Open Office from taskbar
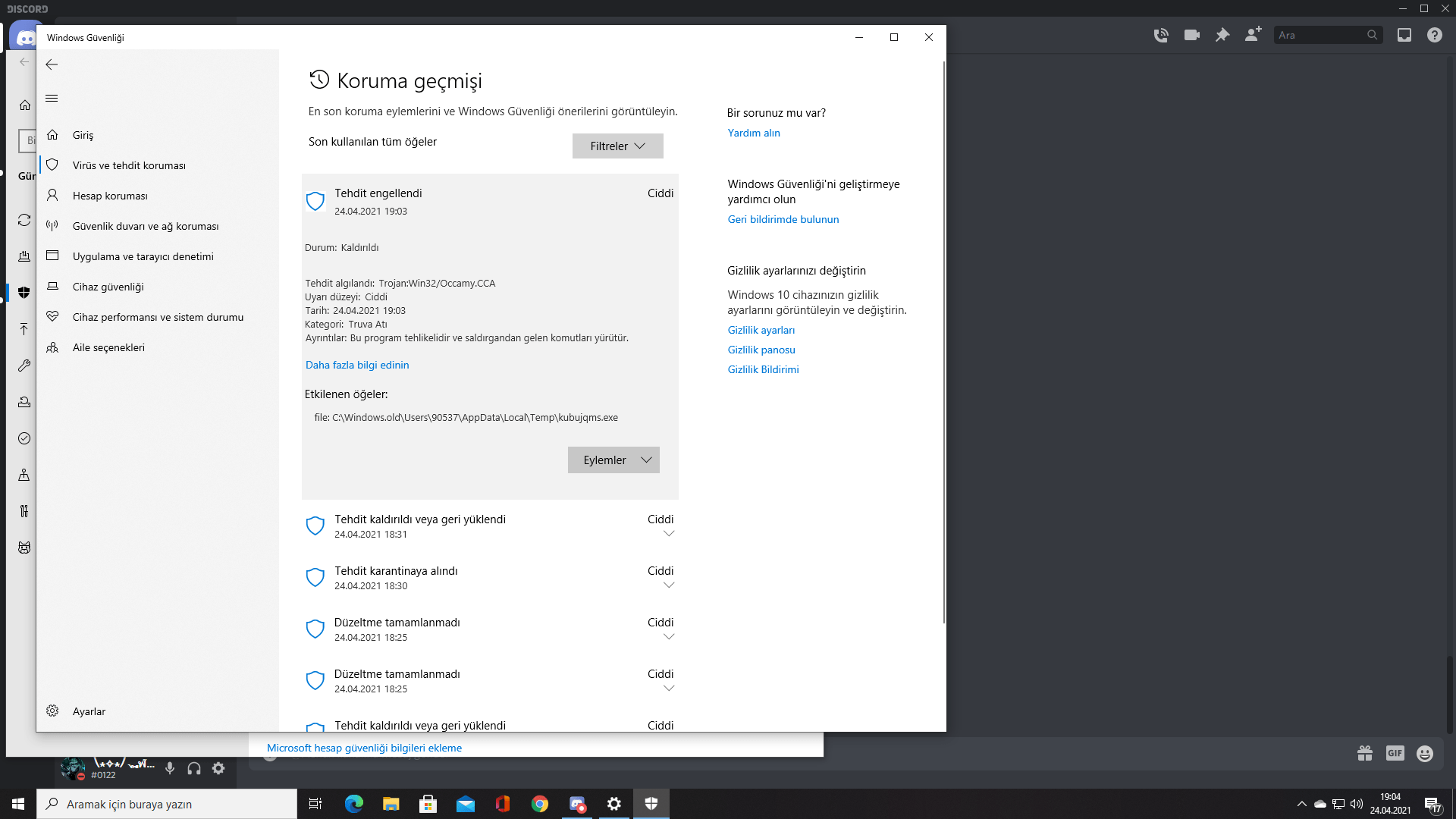The width and height of the screenshot is (1456, 819). [503, 804]
